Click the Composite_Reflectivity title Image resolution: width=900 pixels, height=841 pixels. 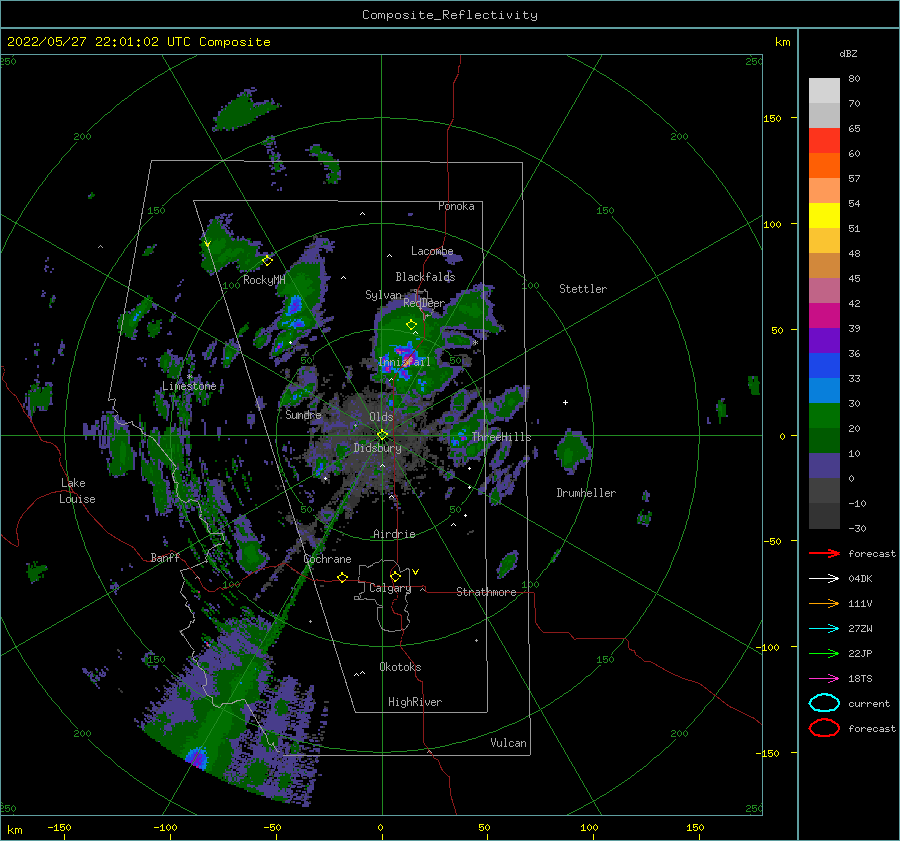tap(450, 15)
